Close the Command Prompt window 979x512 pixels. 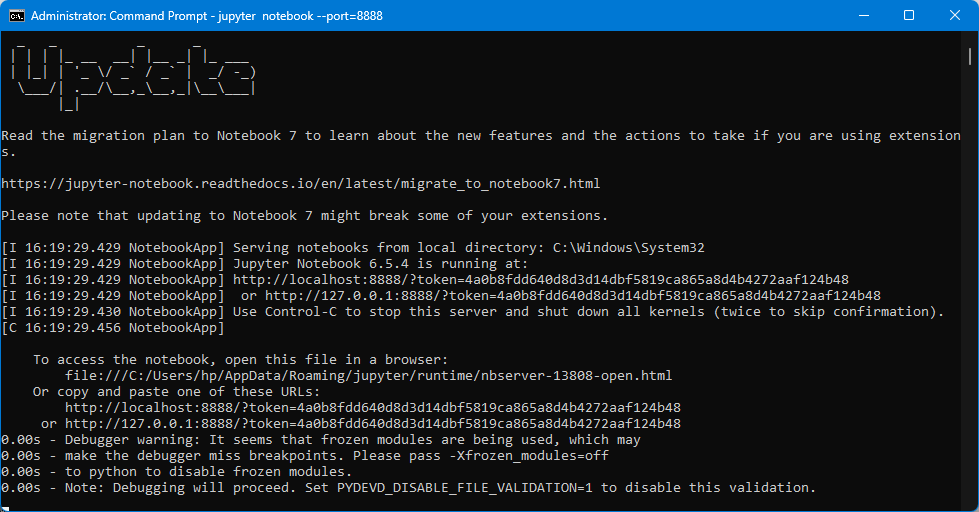click(x=955, y=16)
